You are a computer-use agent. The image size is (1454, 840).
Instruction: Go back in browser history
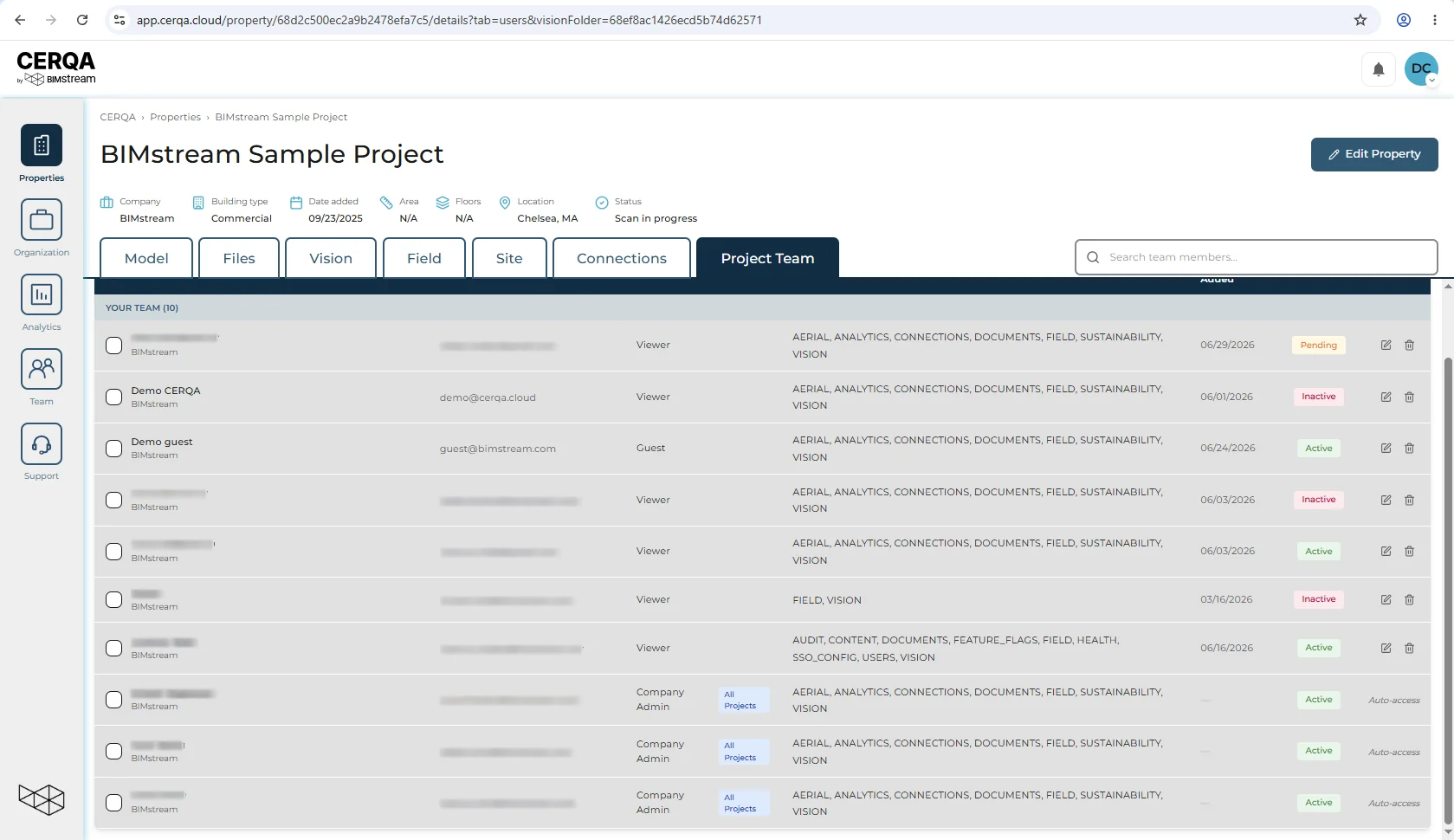click(20, 20)
